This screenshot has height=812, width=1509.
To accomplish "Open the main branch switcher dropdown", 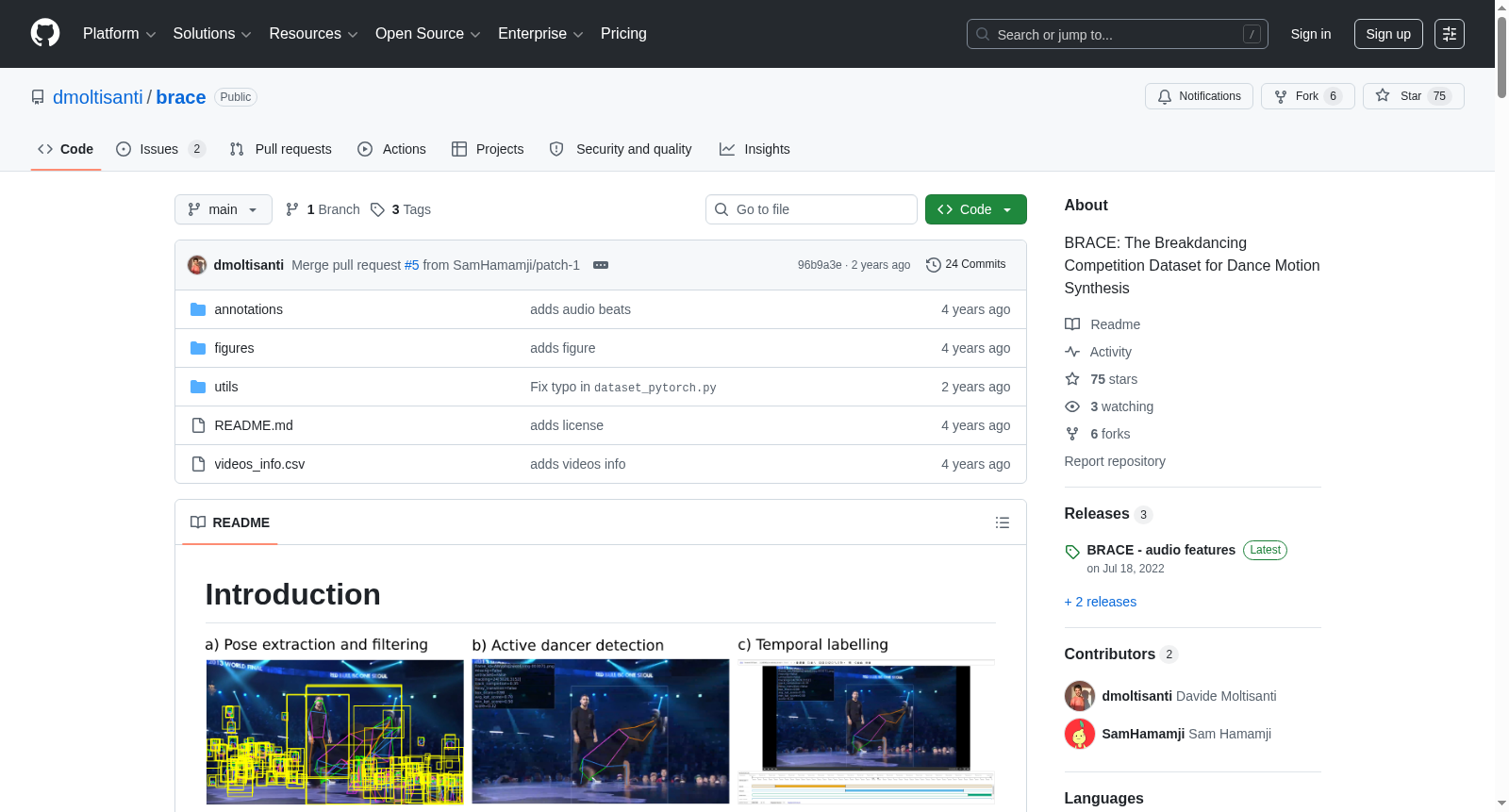I will pyautogui.click(x=224, y=209).
